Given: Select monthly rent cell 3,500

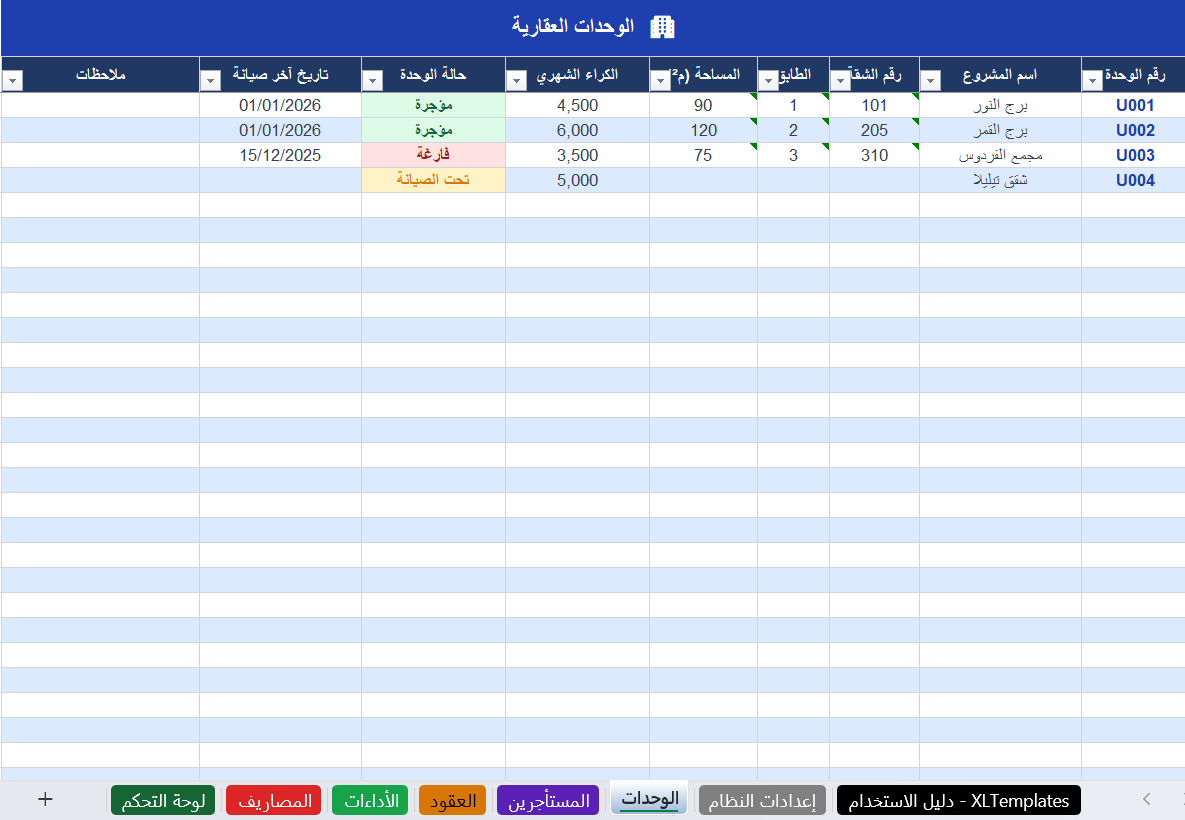Looking at the screenshot, I should [x=577, y=155].
